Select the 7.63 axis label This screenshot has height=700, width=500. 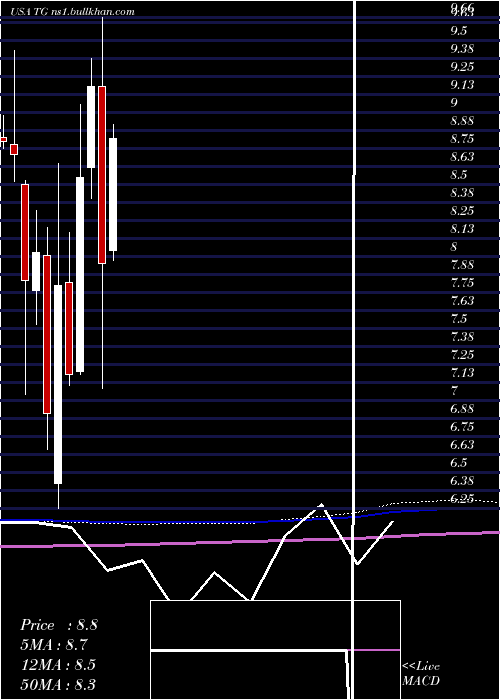[x=462, y=300]
